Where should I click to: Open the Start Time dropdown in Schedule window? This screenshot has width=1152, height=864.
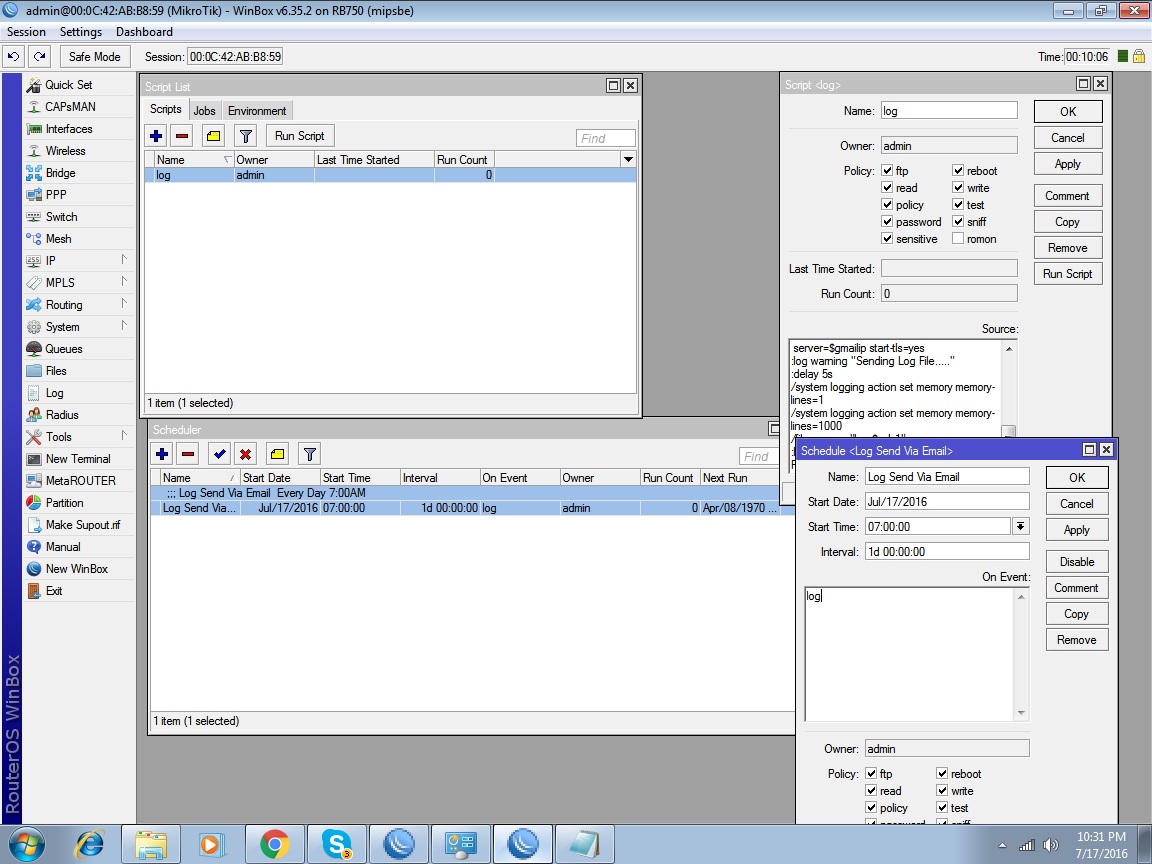1020,526
